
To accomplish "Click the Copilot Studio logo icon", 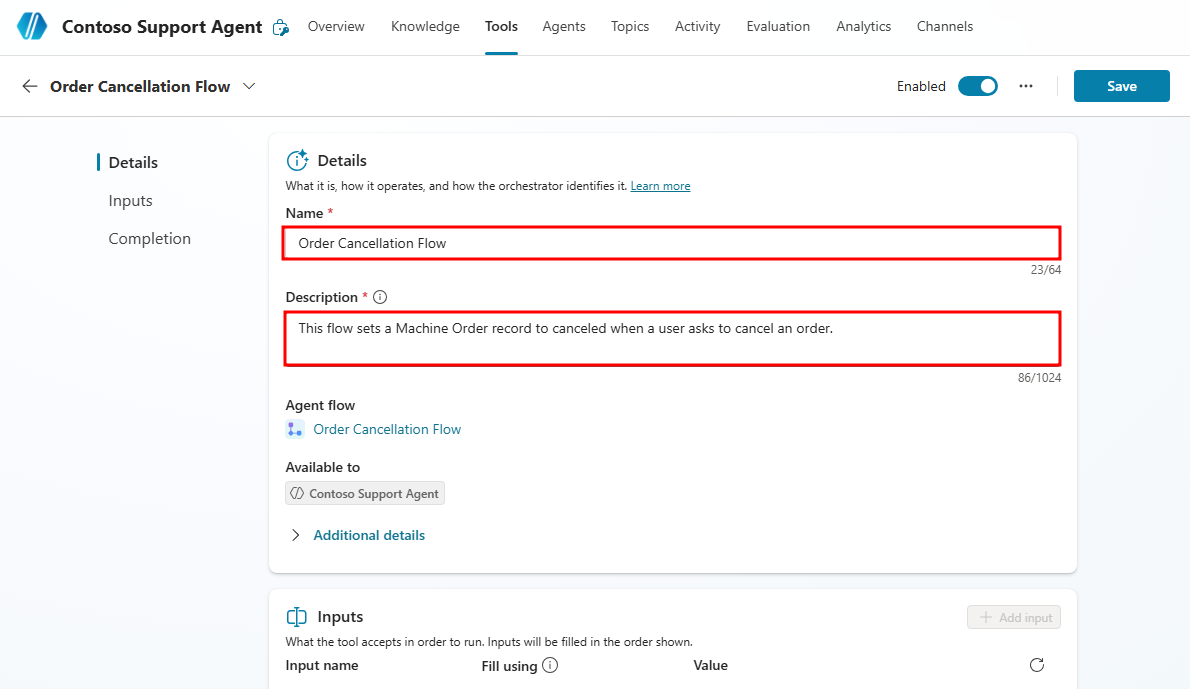I will pyautogui.click(x=32, y=27).
